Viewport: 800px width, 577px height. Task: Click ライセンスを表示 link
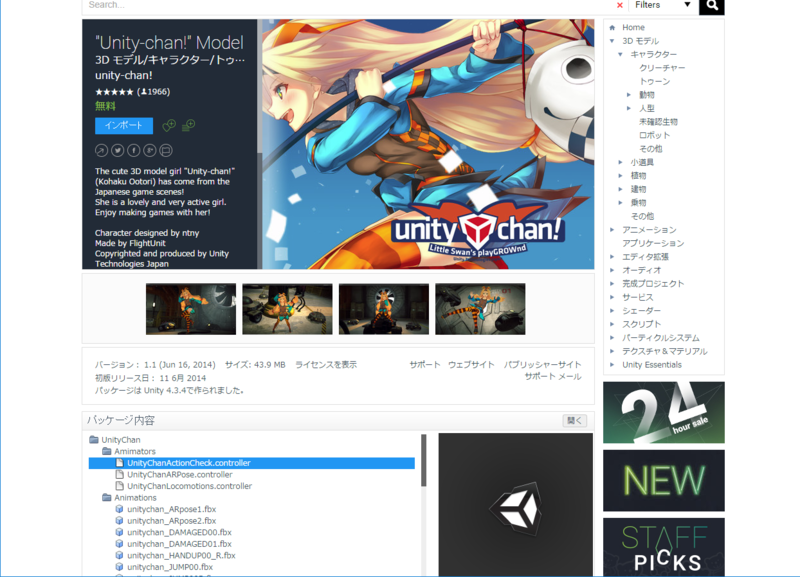(326, 365)
